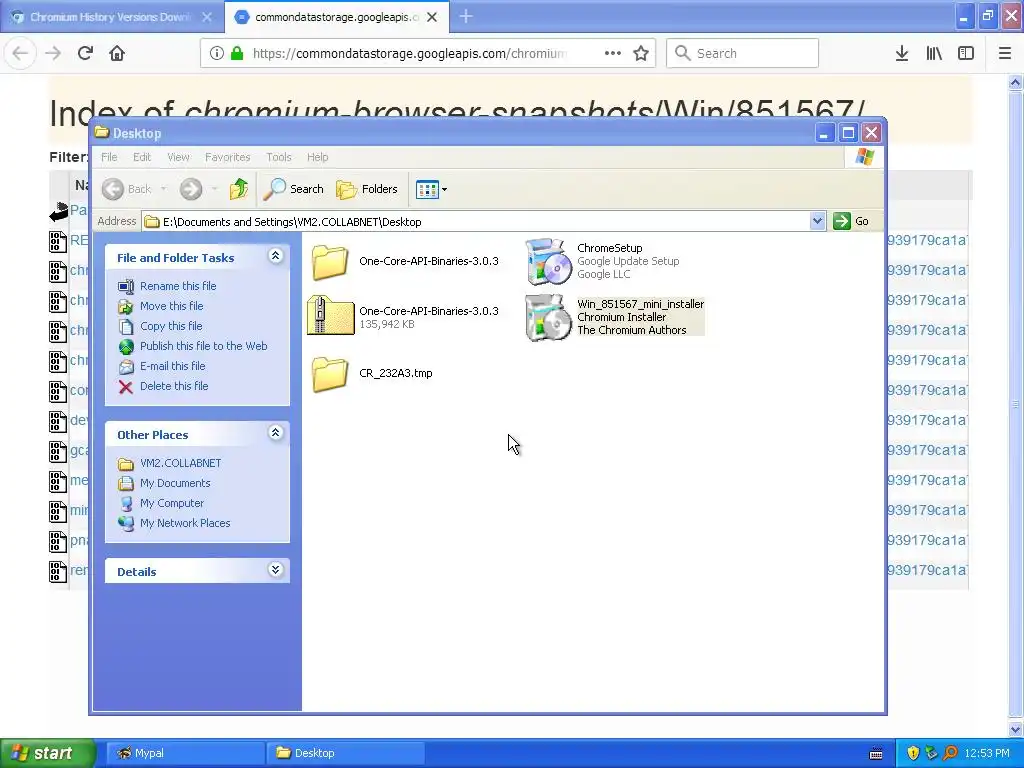Select the One-Core-API-Binaries-3.0.3 folder icon
1024x768 pixels.
330,262
